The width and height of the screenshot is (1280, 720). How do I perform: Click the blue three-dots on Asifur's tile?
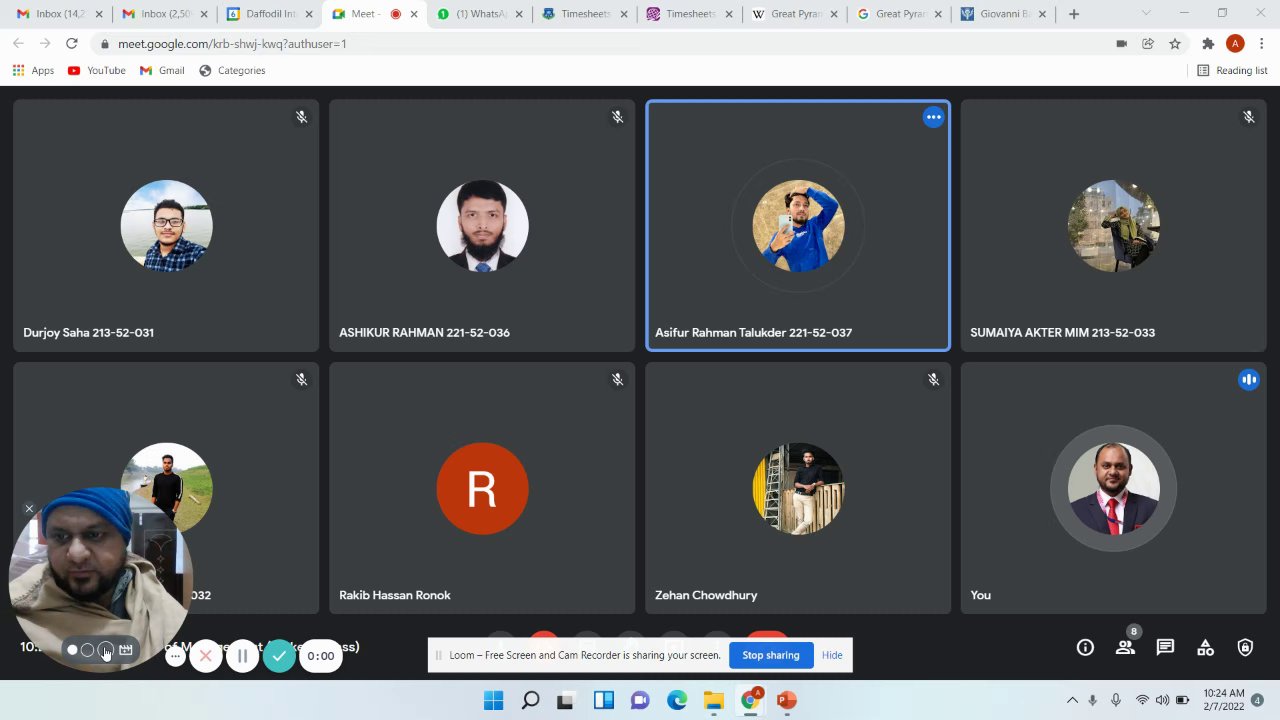(933, 117)
